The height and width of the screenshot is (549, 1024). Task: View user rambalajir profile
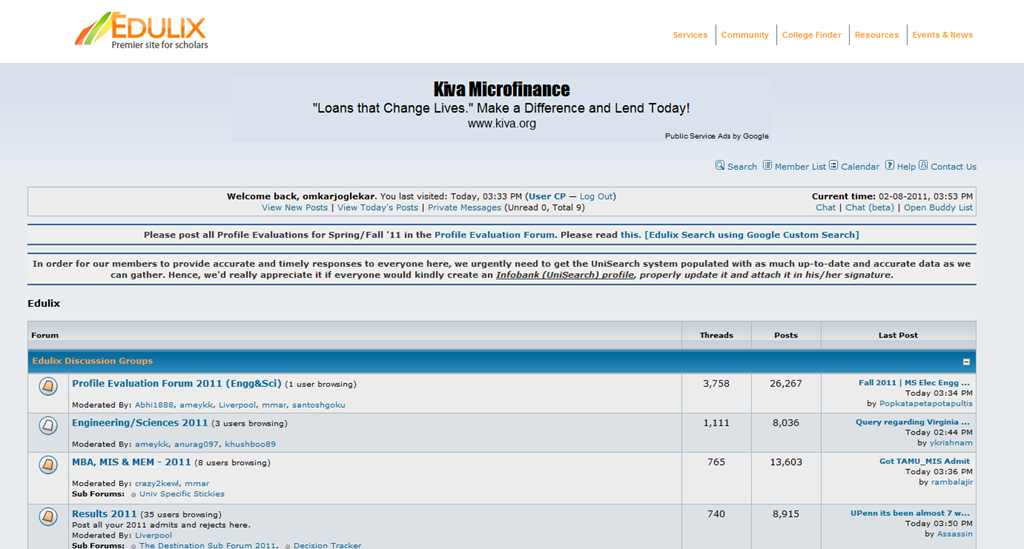tap(952, 482)
